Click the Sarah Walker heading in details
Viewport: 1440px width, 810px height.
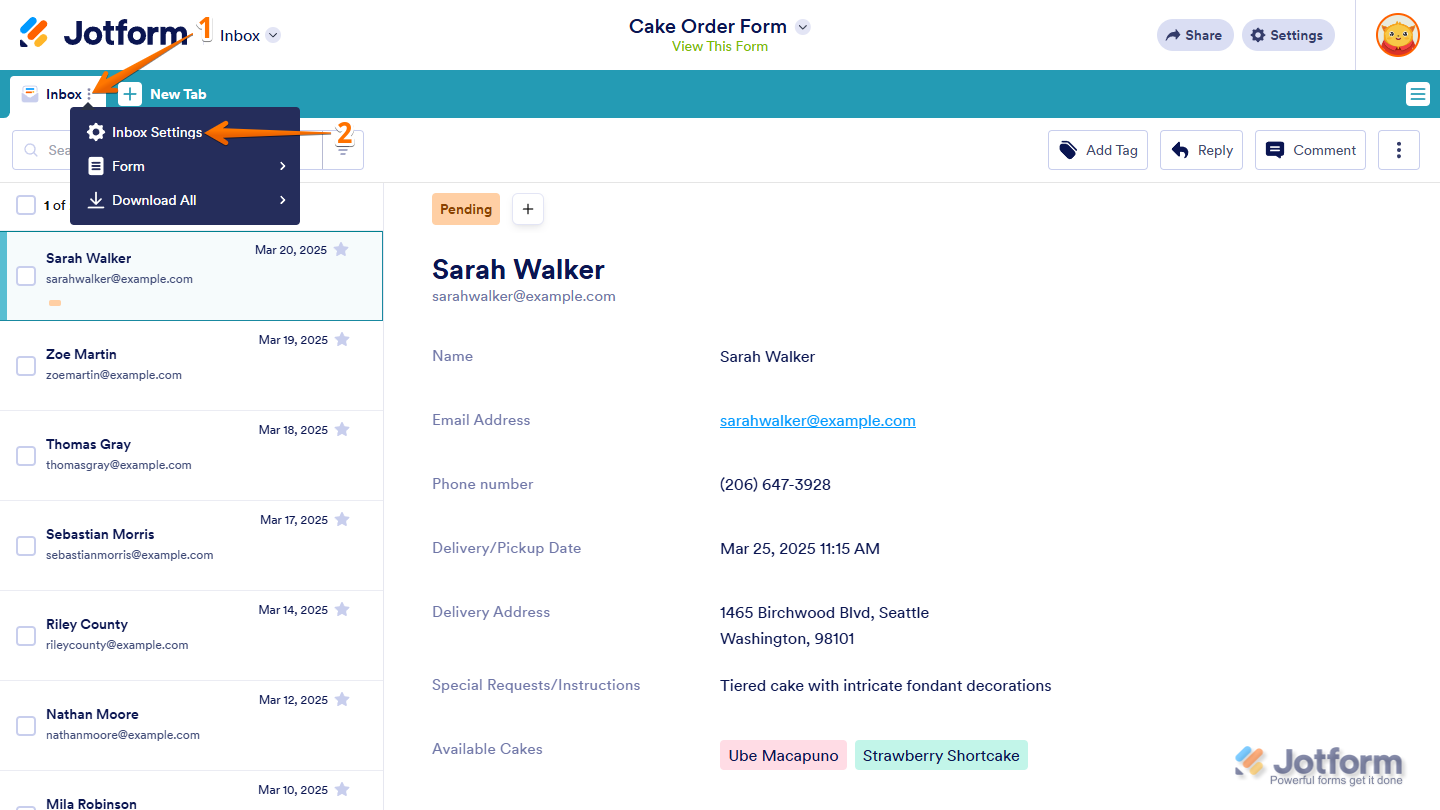518,269
